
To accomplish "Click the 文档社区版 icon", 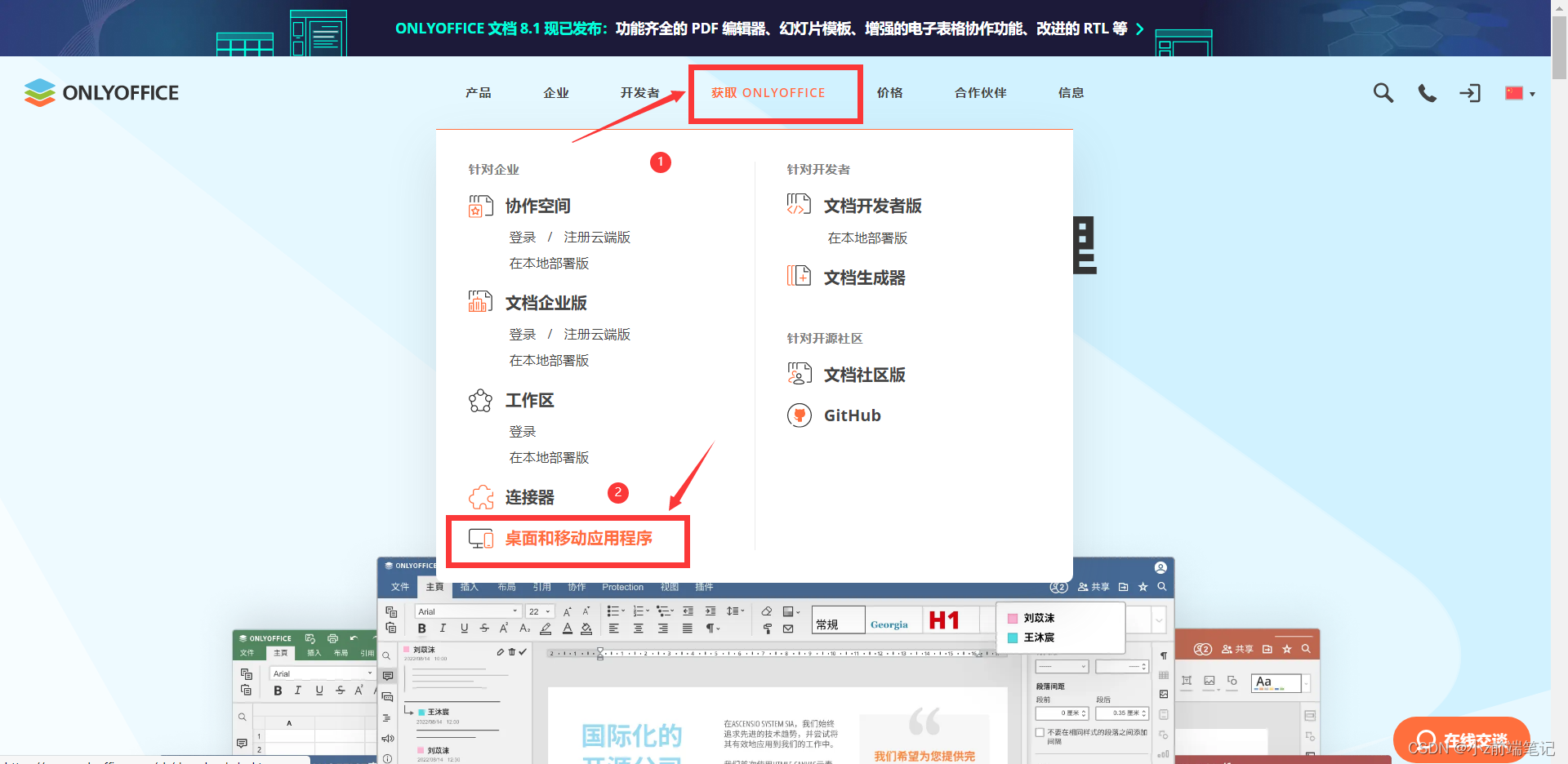I will [x=799, y=374].
